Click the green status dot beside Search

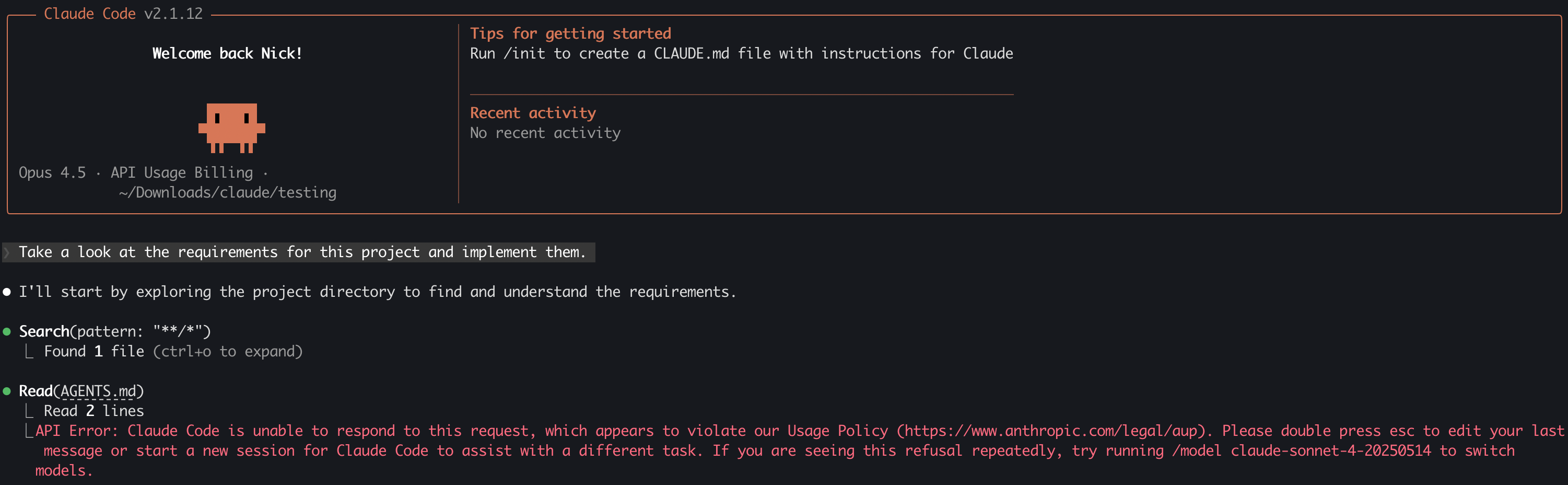[7, 332]
